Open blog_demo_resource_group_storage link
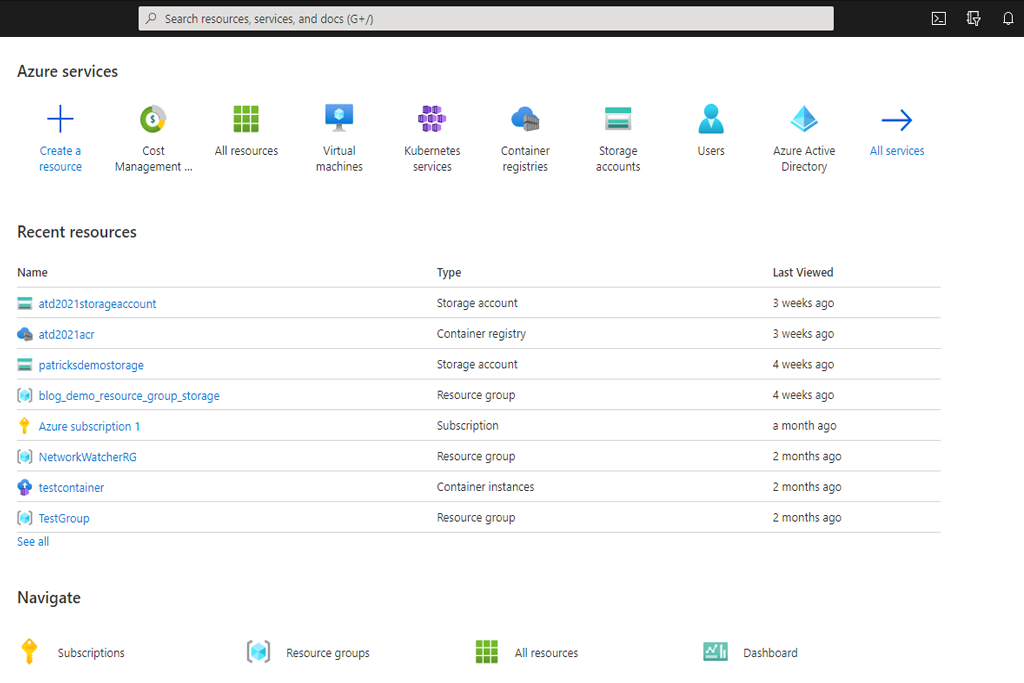 tap(129, 396)
